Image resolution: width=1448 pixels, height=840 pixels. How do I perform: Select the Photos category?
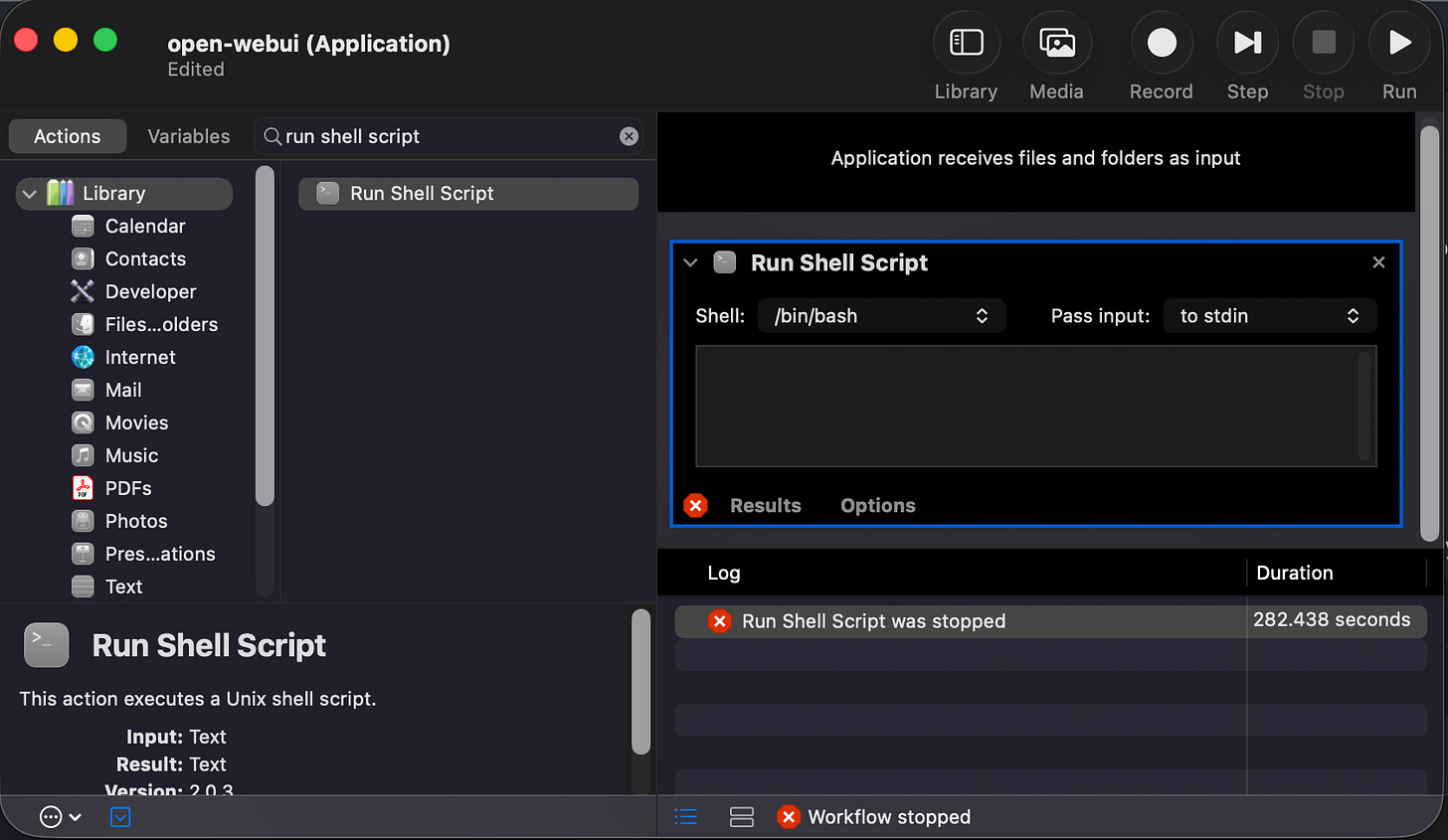point(136,522)
